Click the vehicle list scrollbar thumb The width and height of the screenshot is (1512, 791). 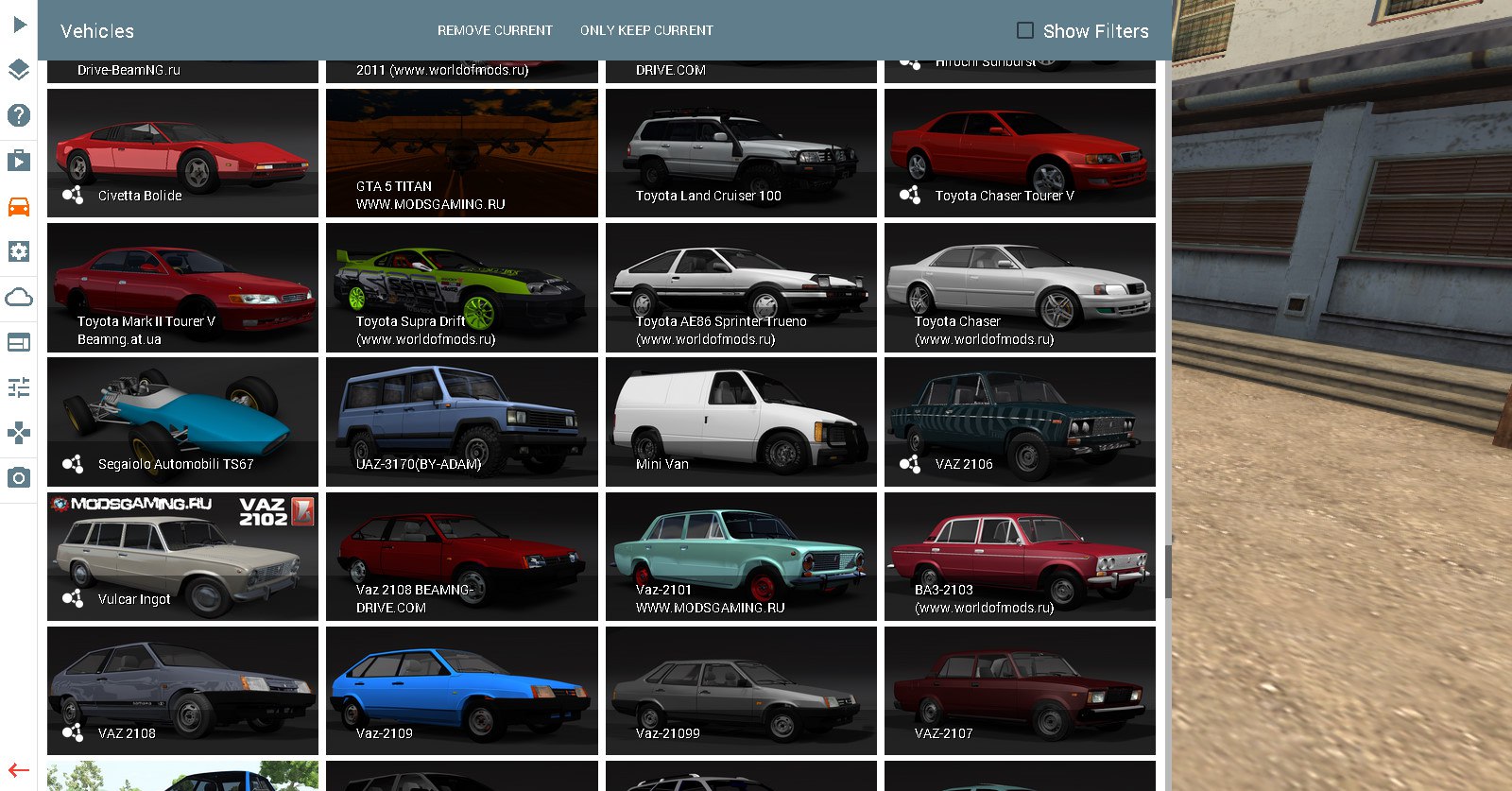(1168, 572)
